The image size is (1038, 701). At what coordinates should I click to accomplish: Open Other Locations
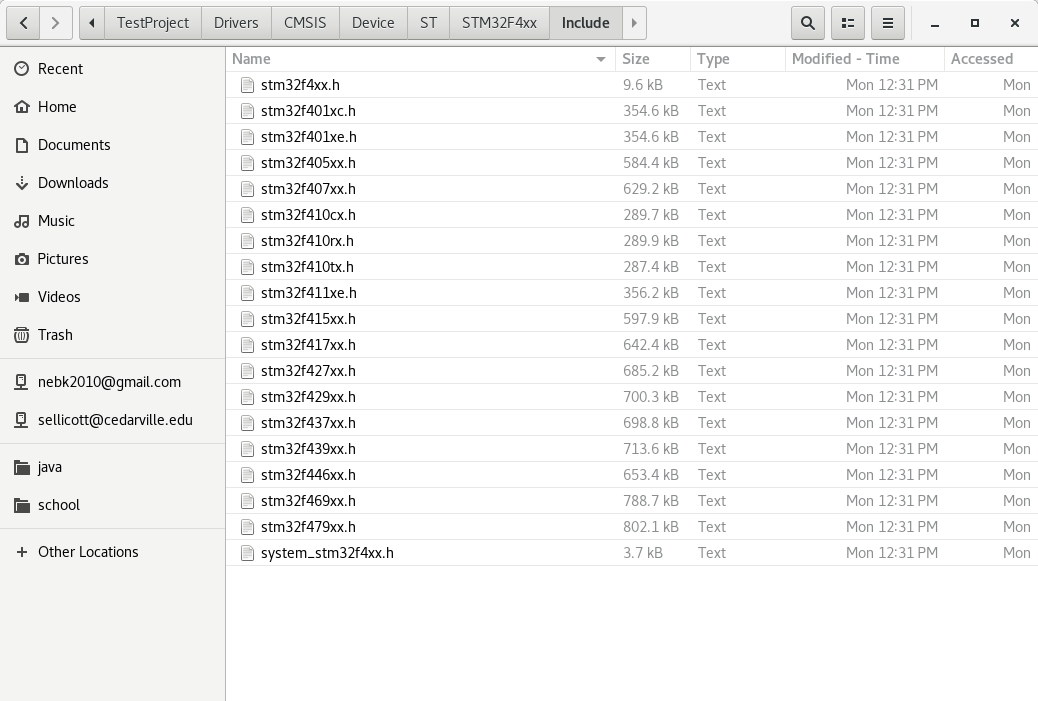tap(113, 552)
